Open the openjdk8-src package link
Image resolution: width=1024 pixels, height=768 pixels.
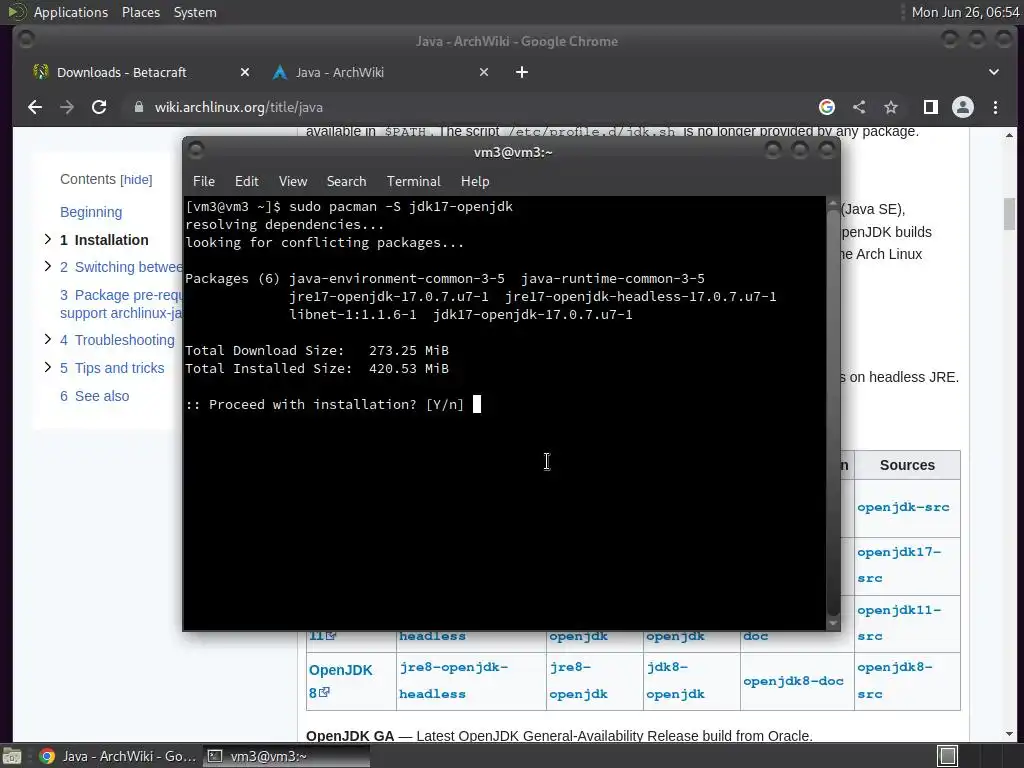coord(895,680)
